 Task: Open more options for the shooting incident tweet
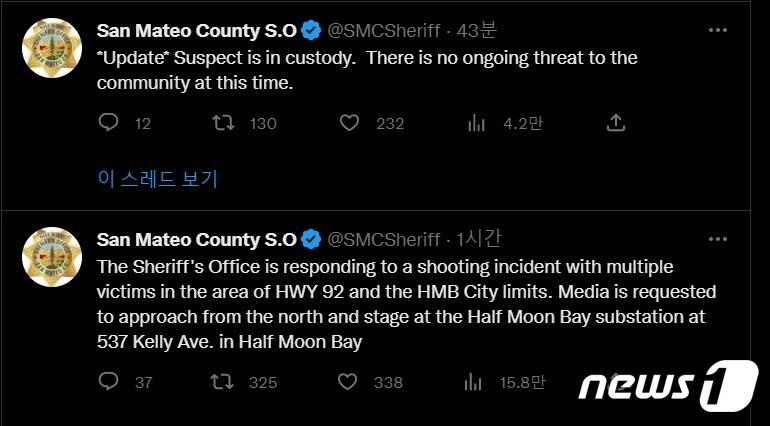click(x=718, y=238)
